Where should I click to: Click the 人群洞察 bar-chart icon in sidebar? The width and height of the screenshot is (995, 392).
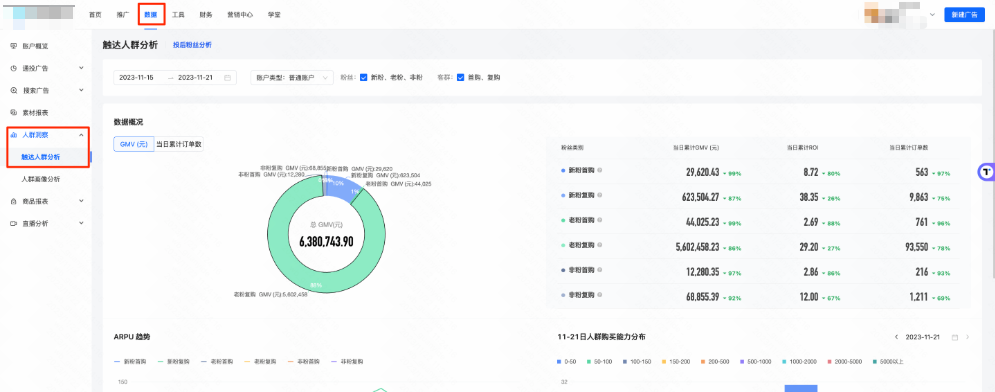pyautogui.click(x=14, y=135)
